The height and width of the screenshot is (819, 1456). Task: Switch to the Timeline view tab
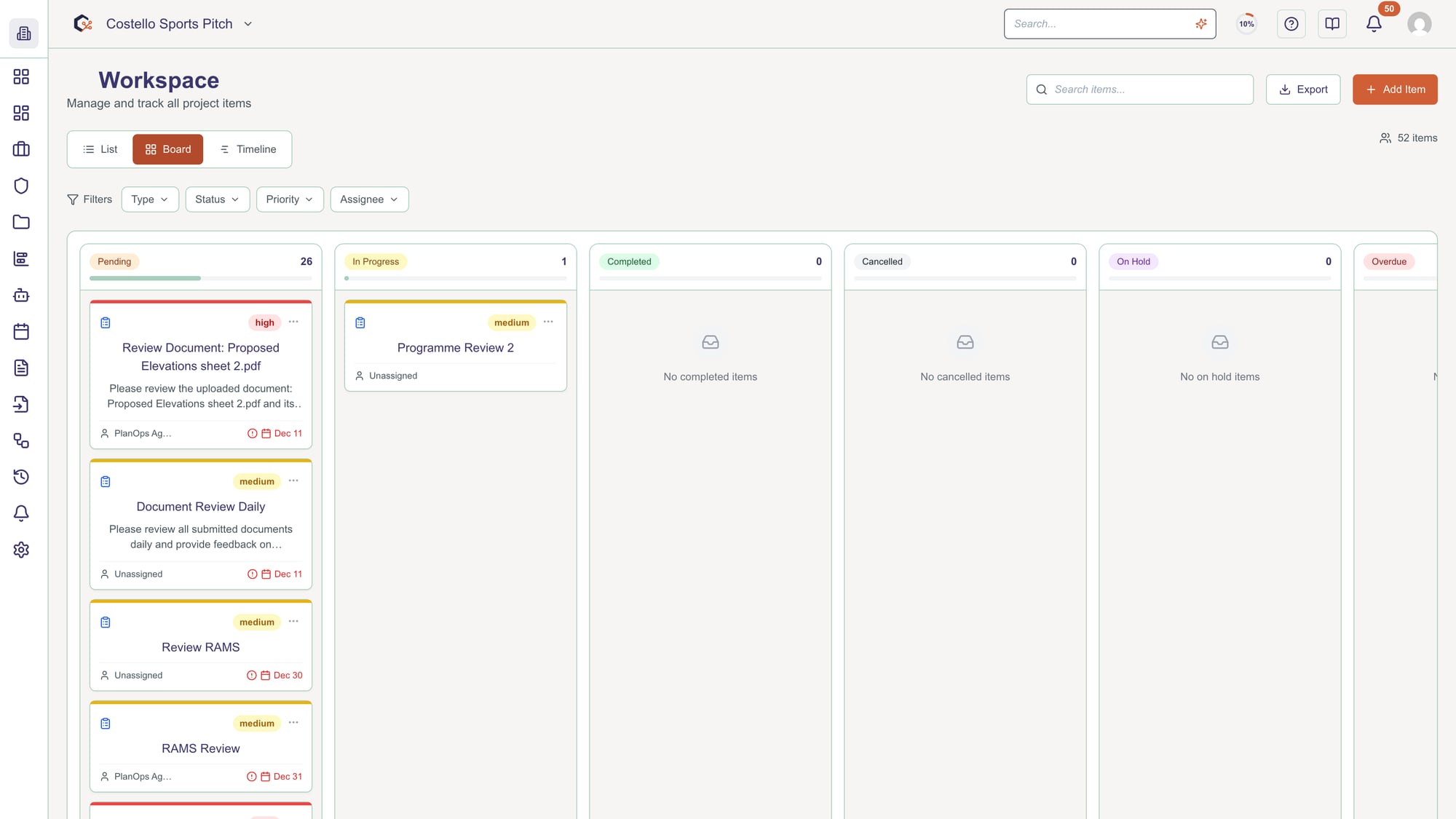[x=248, y=149]
